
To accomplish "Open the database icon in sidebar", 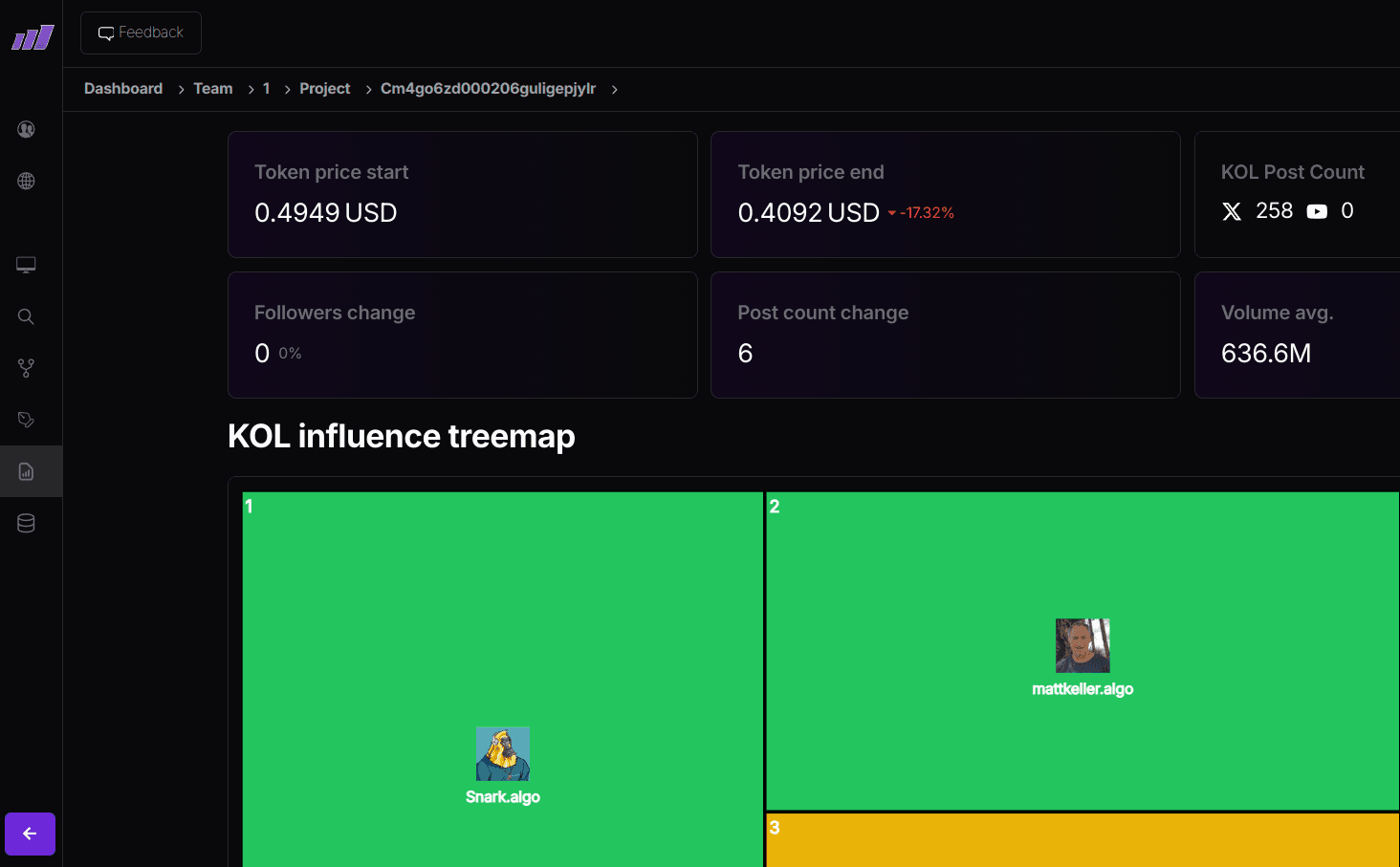I will (26, 523).
